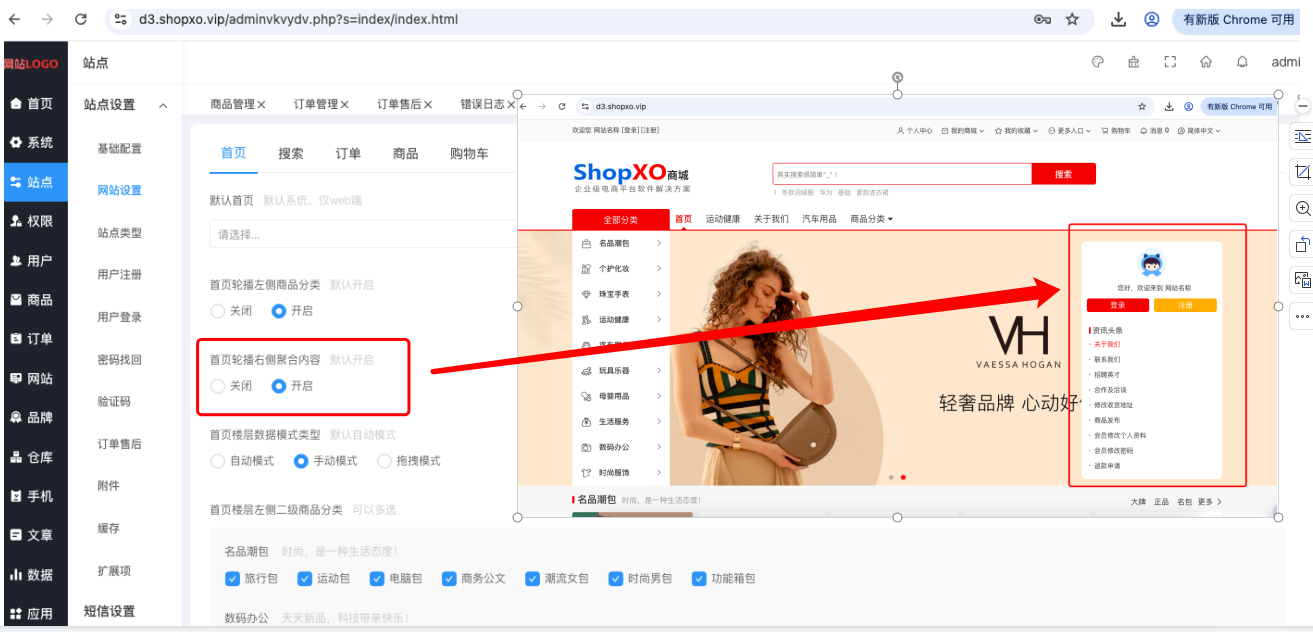Uncheck the 旅行包 checkbox
1313x632 pixels.
pos(233,578)
